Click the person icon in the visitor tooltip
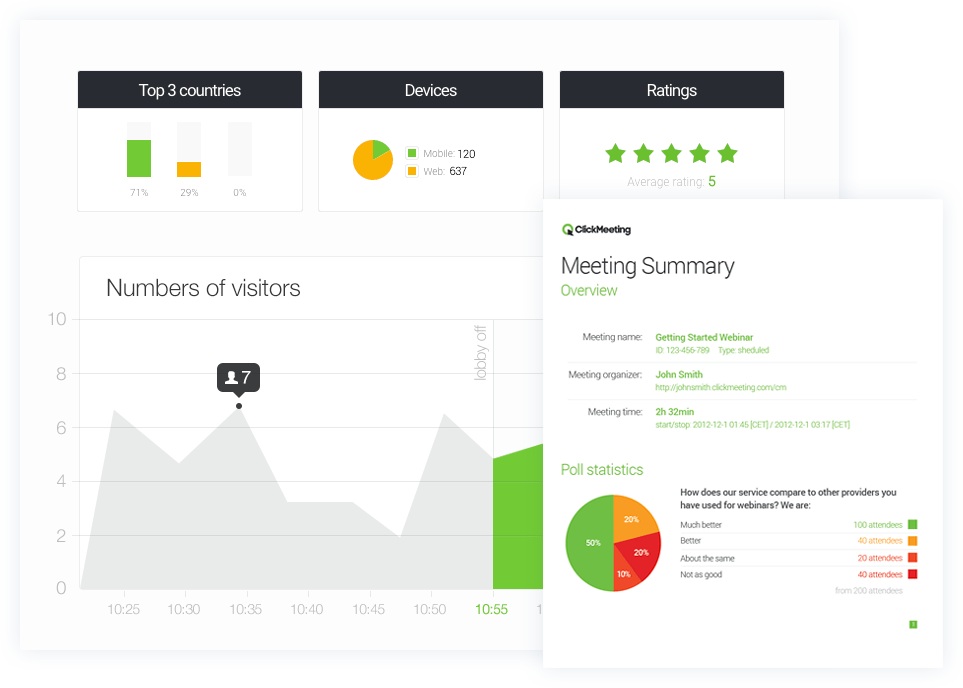The image size is (963, 688). coord(231,377)
